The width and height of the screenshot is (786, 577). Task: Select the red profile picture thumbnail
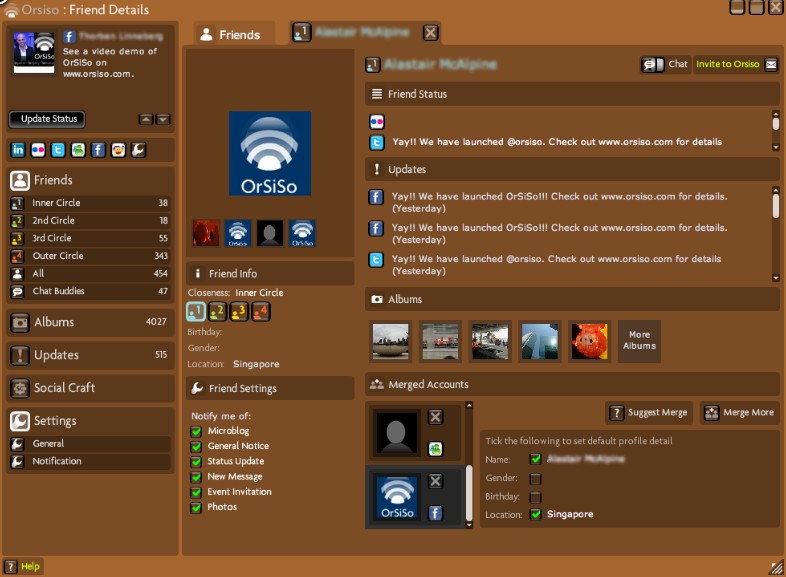click(x=206, y=233)
